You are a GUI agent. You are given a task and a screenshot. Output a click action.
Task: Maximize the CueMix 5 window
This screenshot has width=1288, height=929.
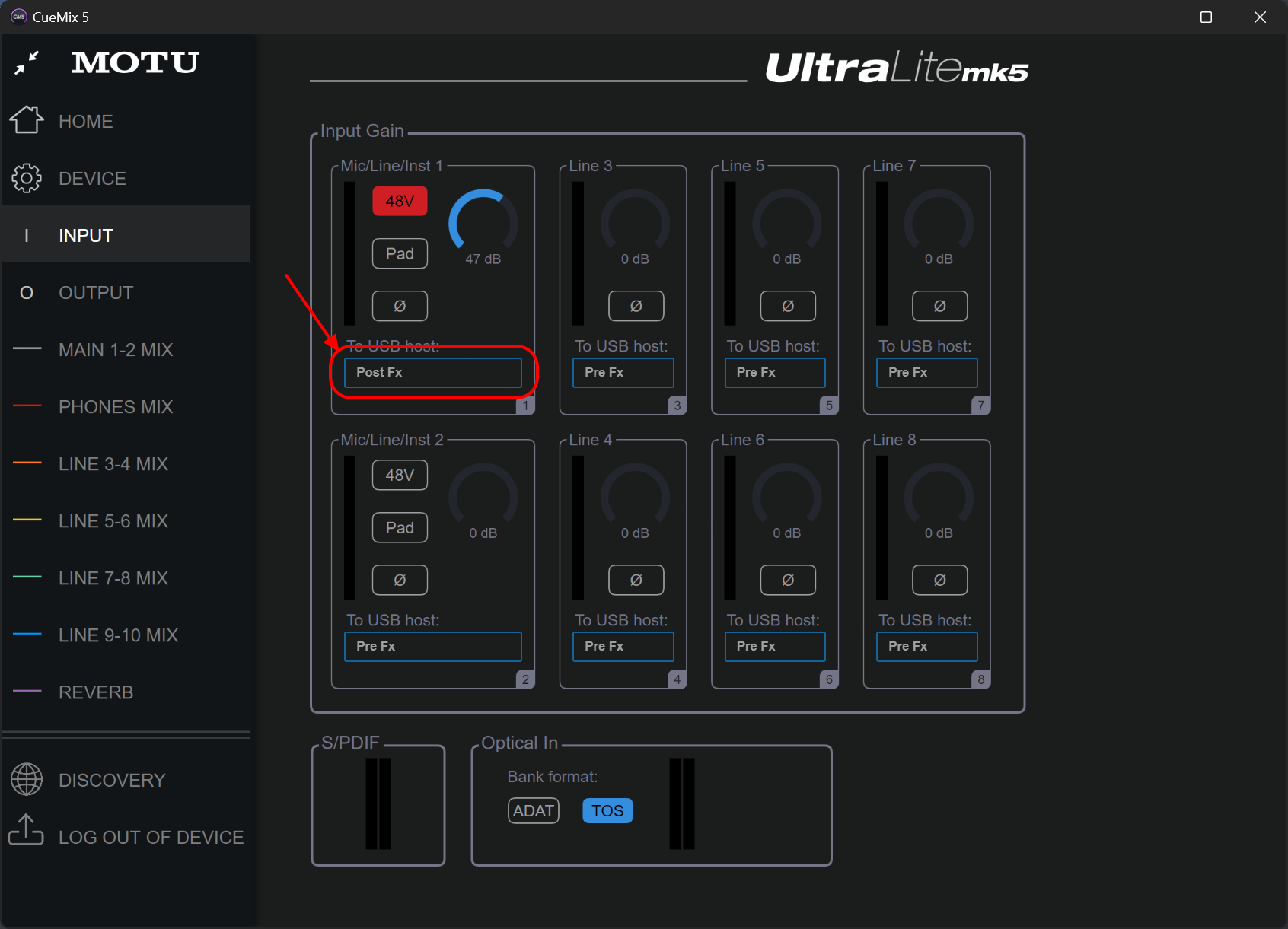tap(1207, 17)
